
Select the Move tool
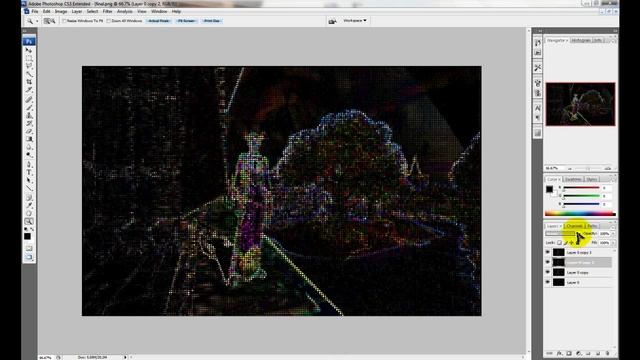[x=29, y=51]
